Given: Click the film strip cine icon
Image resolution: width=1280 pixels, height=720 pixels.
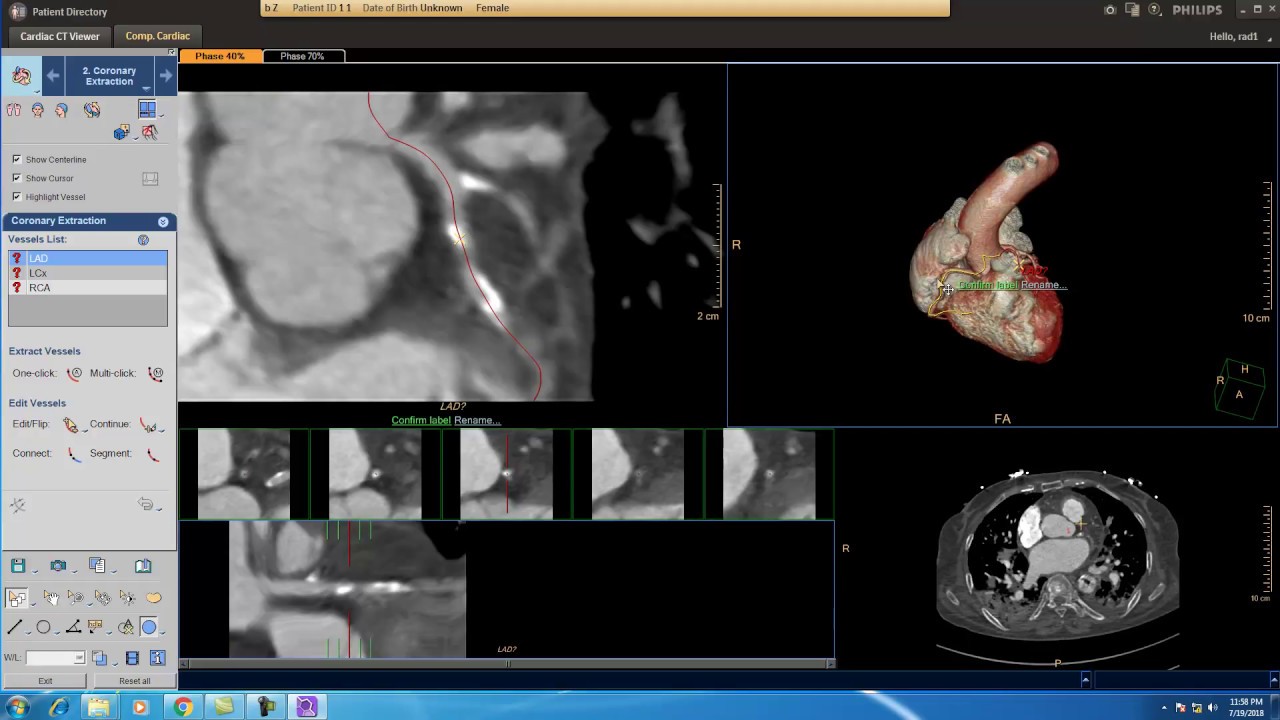Looking at the screenshot, I should tap(132, 658).
